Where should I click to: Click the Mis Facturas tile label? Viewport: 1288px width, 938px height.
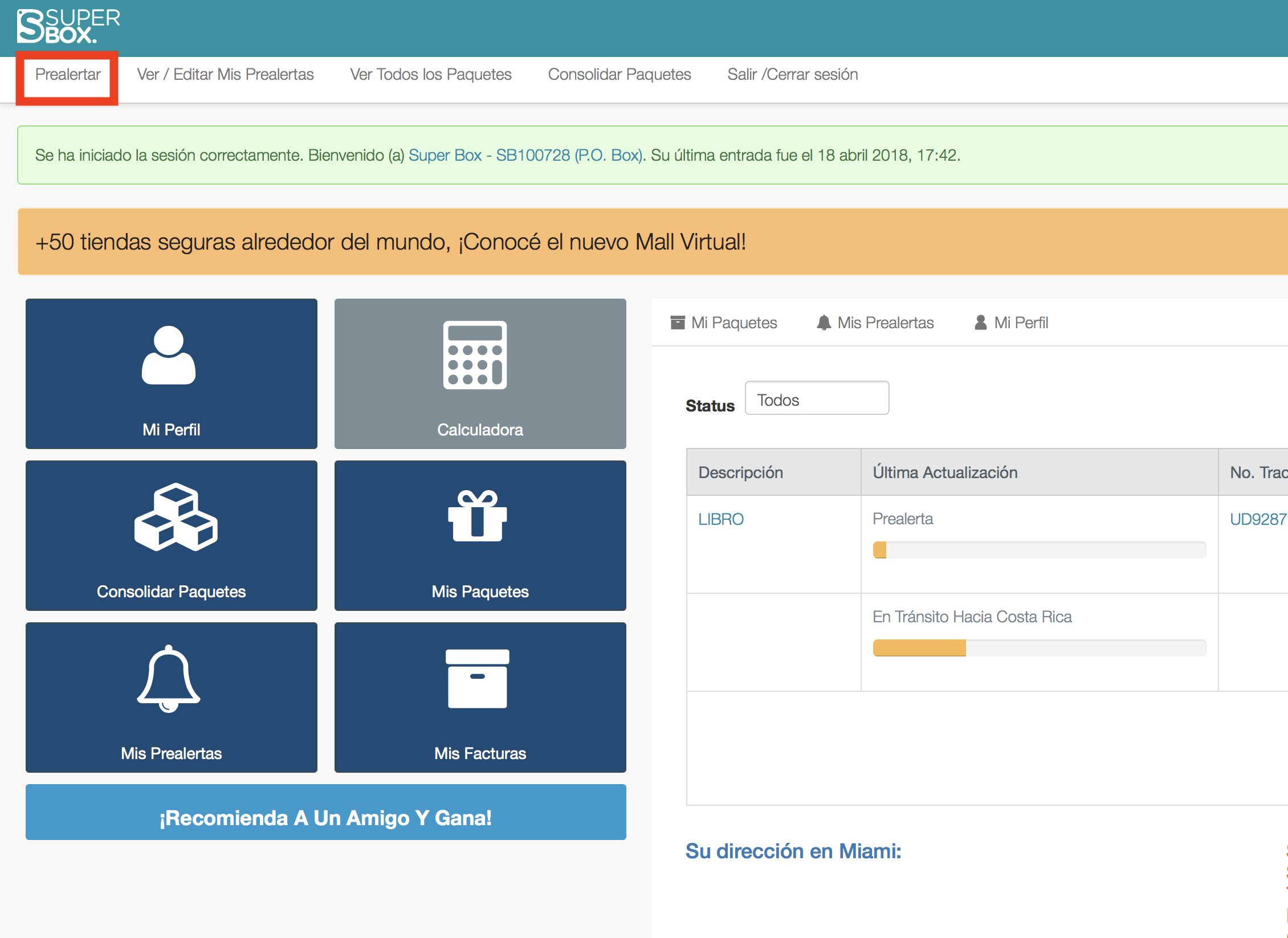pos(480,753)
